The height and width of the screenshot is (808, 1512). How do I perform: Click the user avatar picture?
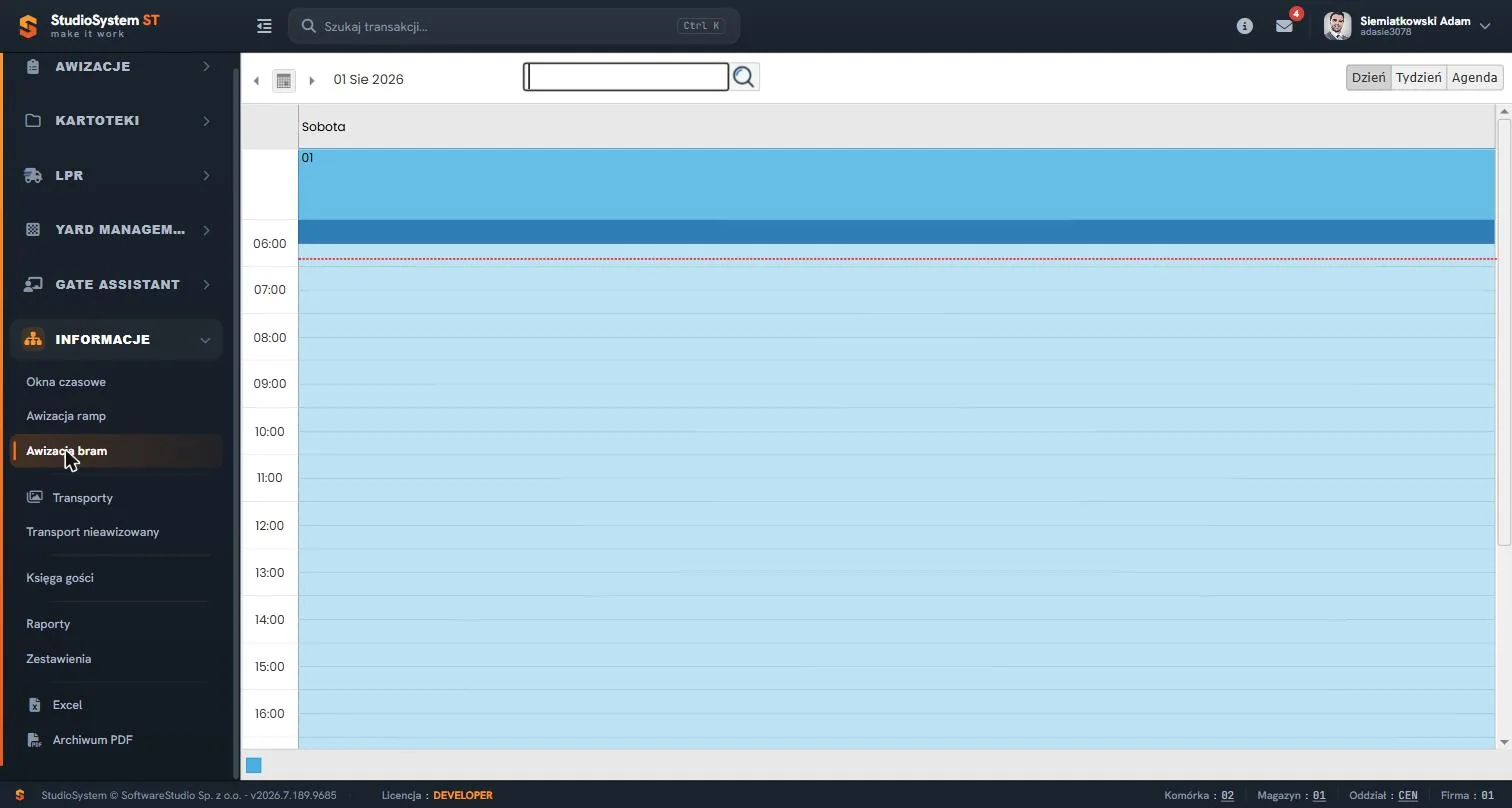click(x=1337, y=26)
